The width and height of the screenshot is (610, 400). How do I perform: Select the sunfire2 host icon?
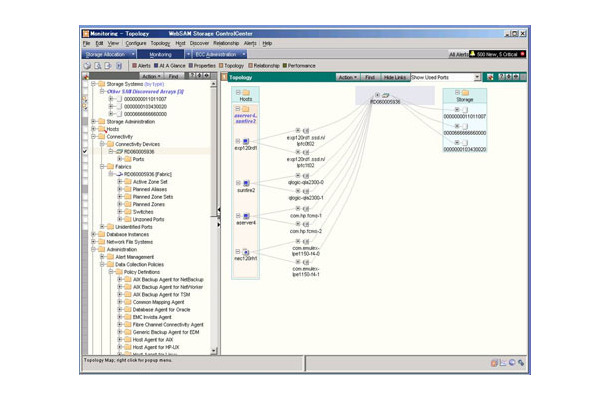tap(246, 183)
